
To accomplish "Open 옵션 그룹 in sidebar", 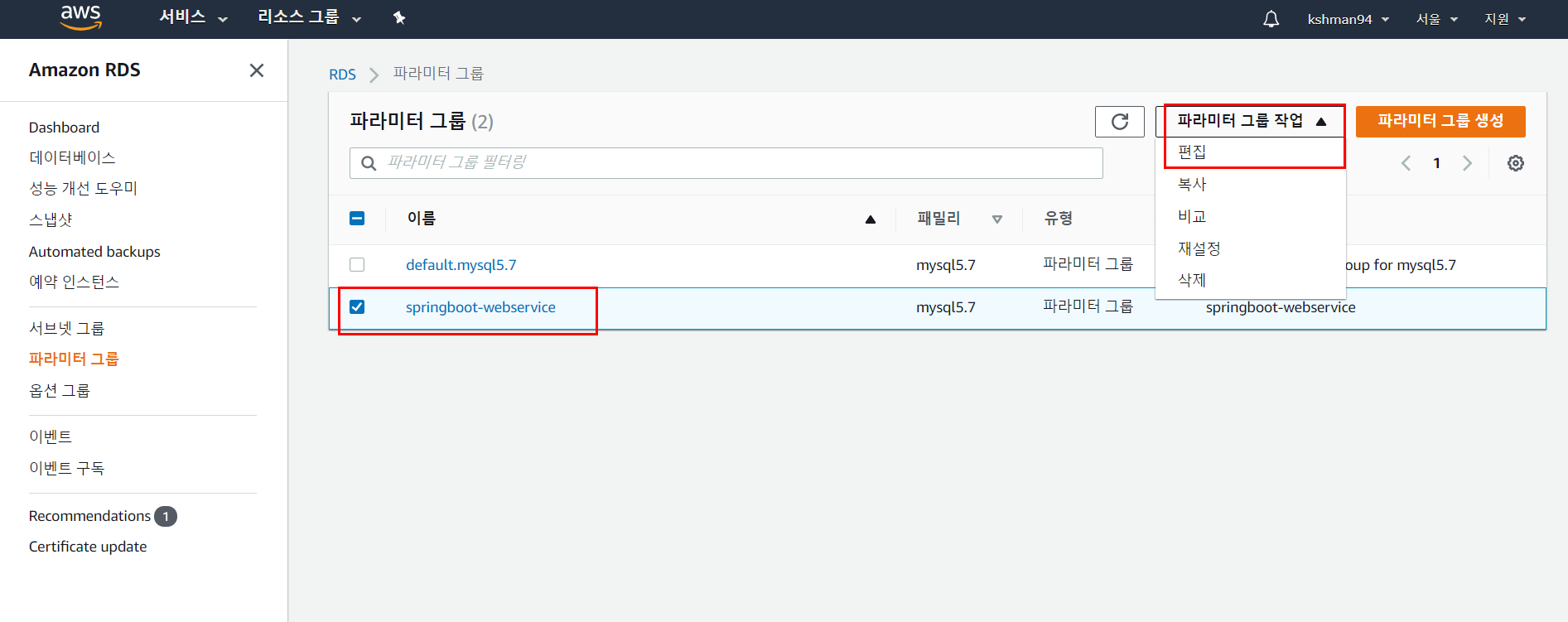I will [59, 390].
